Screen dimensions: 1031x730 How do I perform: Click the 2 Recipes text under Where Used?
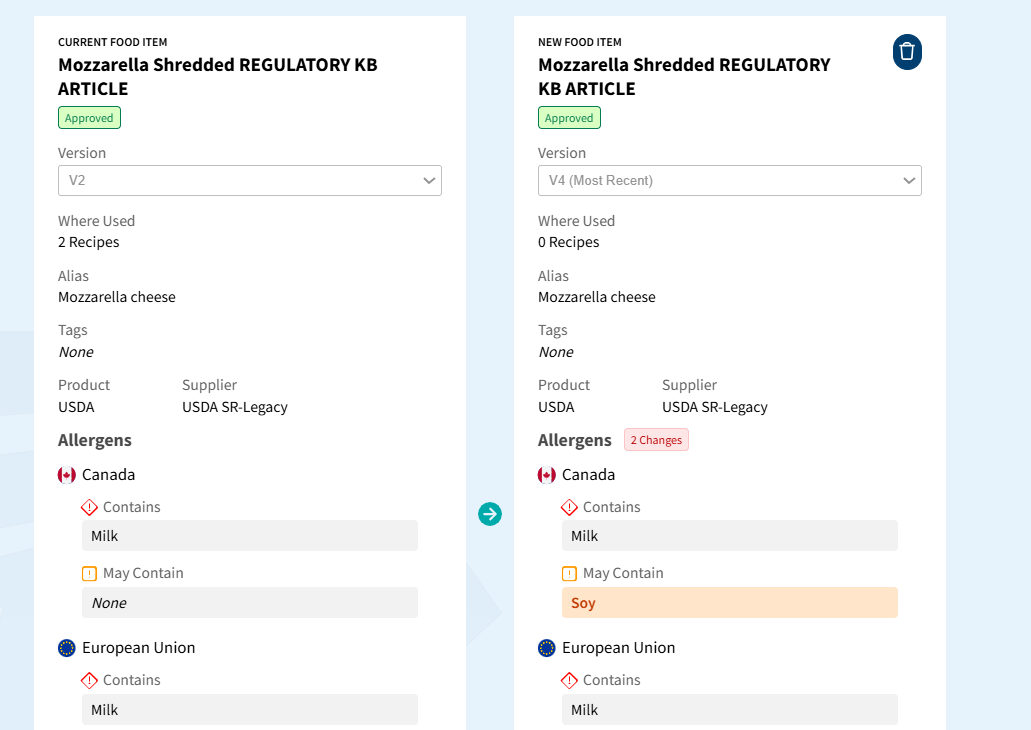pos(89,242)
